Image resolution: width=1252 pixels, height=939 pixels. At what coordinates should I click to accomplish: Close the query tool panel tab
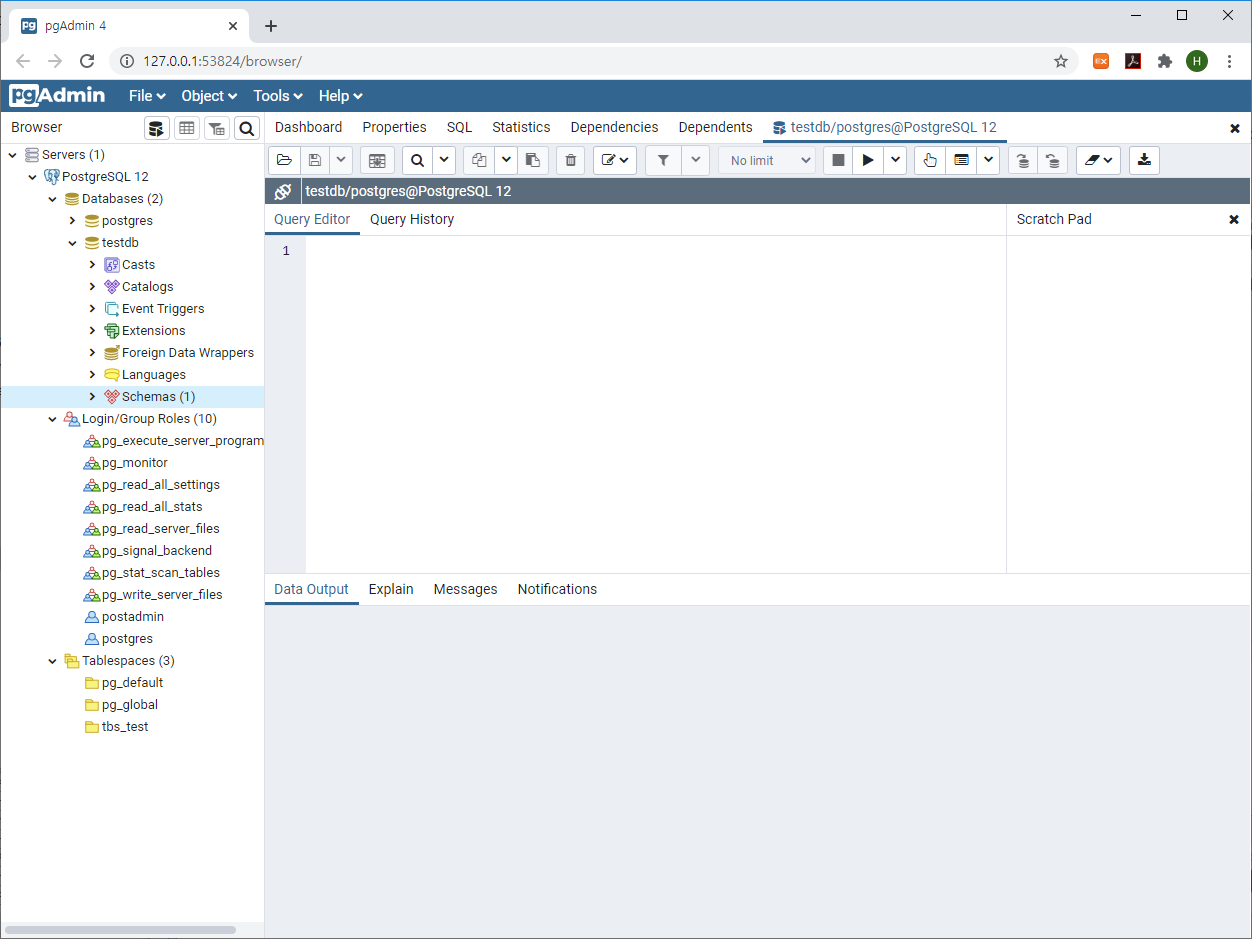1235,128
